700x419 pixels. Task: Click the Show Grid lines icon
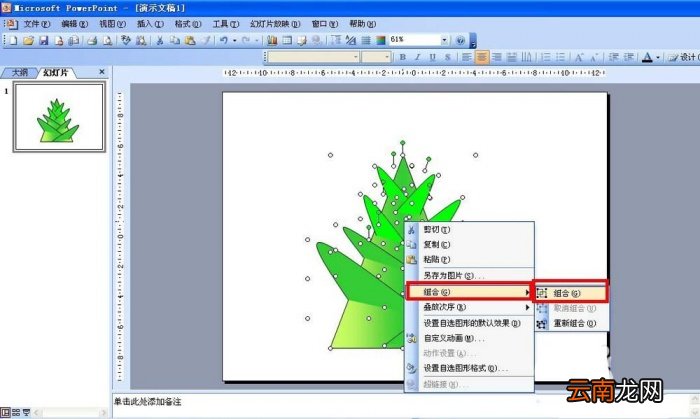[x=366, y=41]
